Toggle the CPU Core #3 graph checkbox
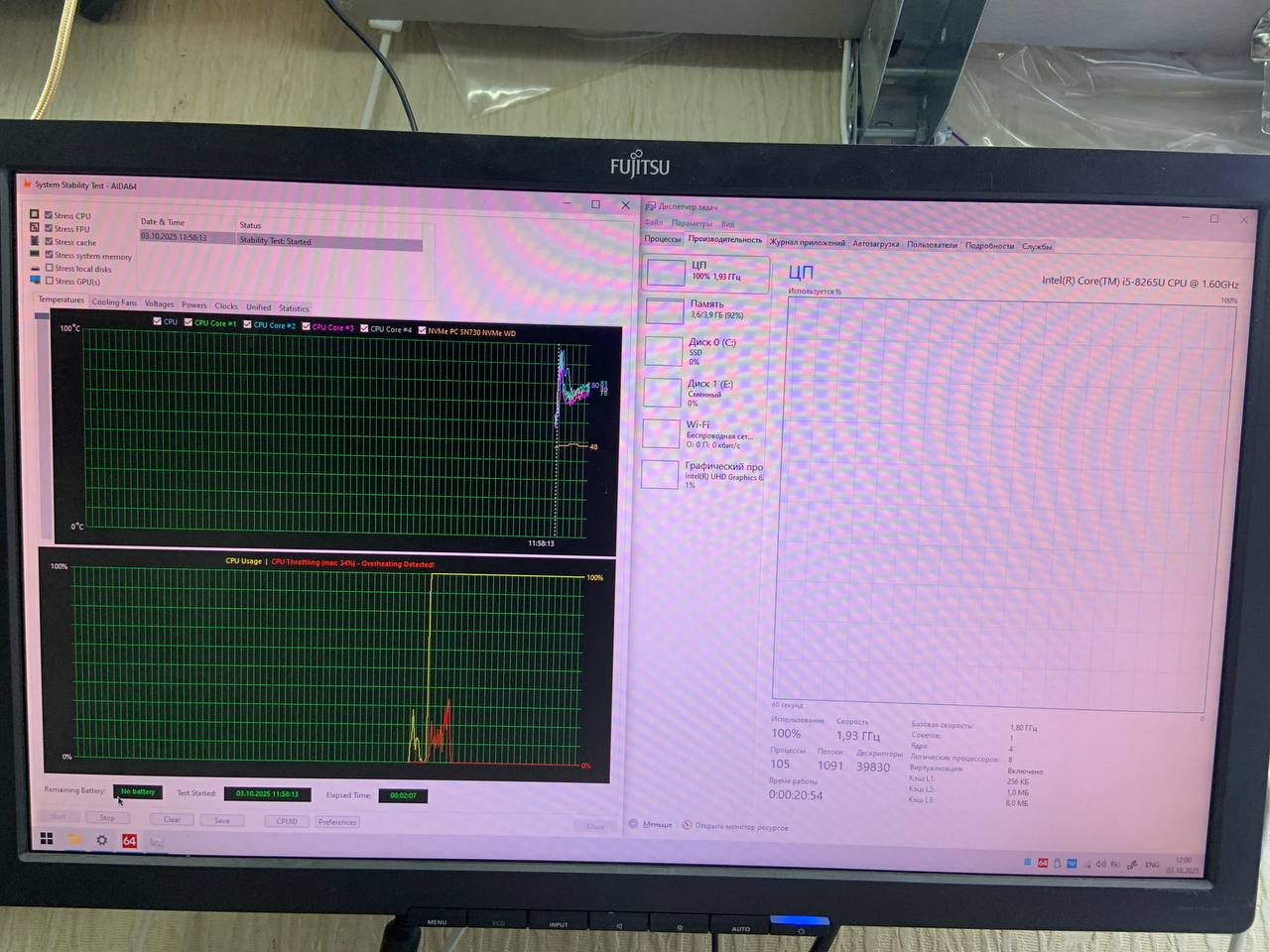The height and width of the screenshot is (952, 1270). click(x=307, y=326)
